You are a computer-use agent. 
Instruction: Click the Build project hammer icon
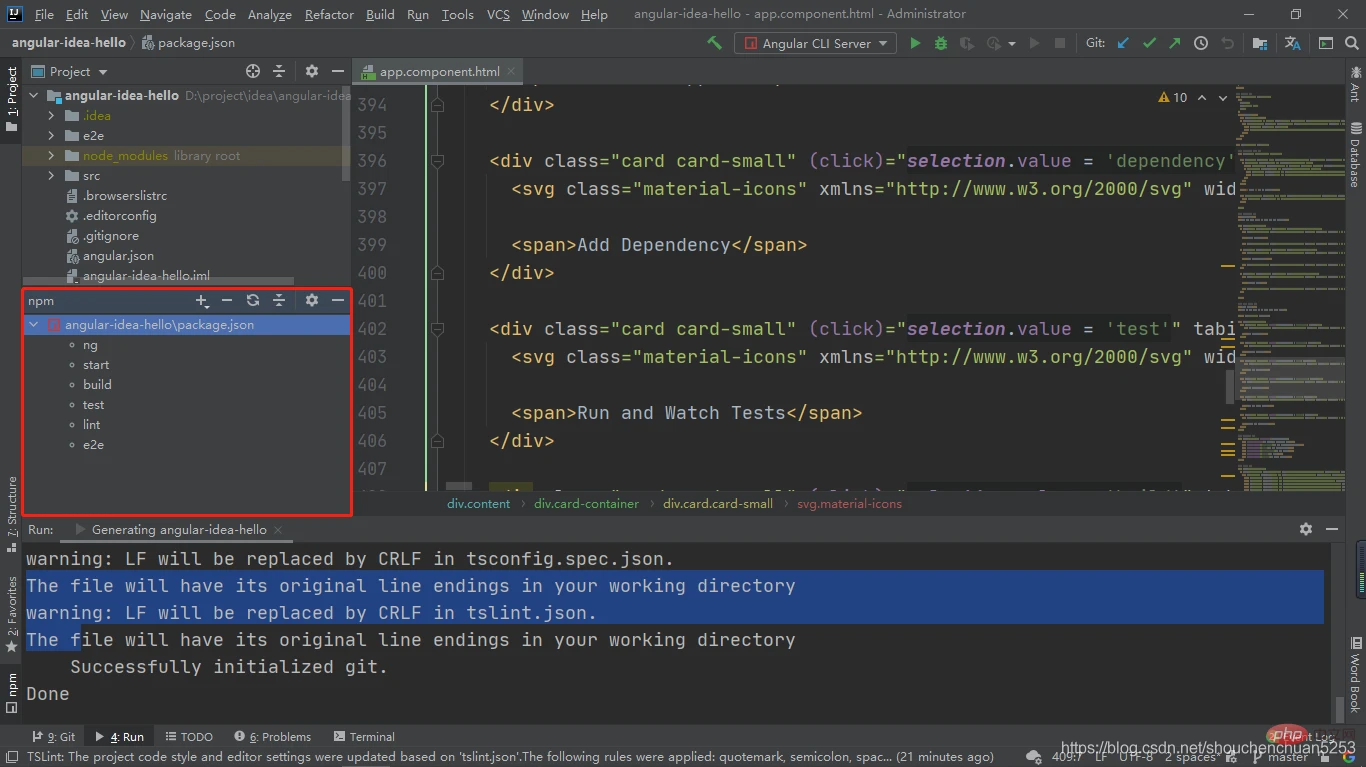714,43
